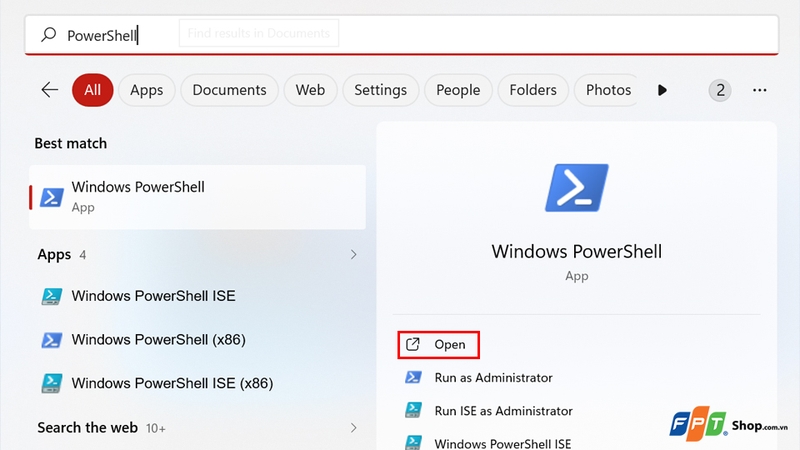Switch to the Folders filter tab

tap(533, 90)
